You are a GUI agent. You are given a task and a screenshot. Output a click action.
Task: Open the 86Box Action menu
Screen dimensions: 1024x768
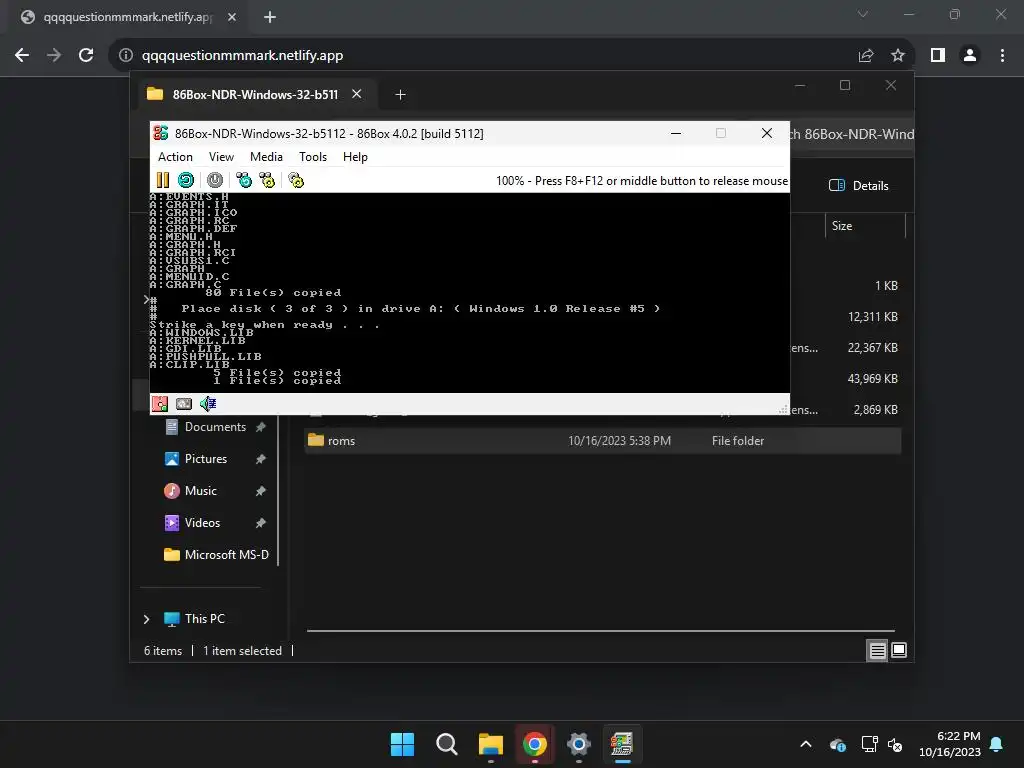click(x=175, y=157)
